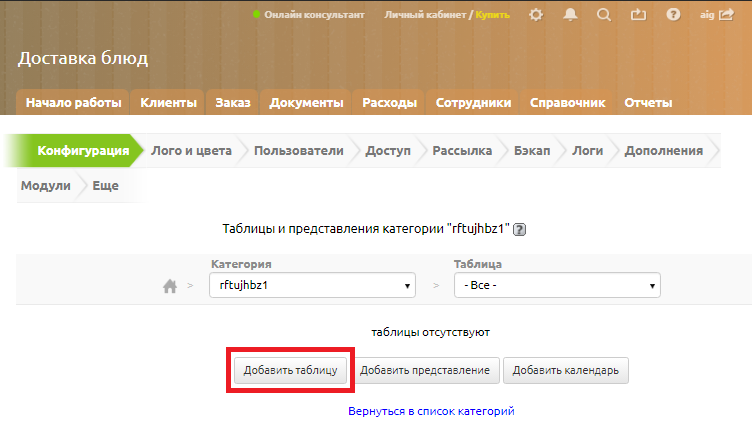The height and width of the screenshot is (430, 752).
Task: Open help question mark icon in header
Action: [x=673, y=15]
